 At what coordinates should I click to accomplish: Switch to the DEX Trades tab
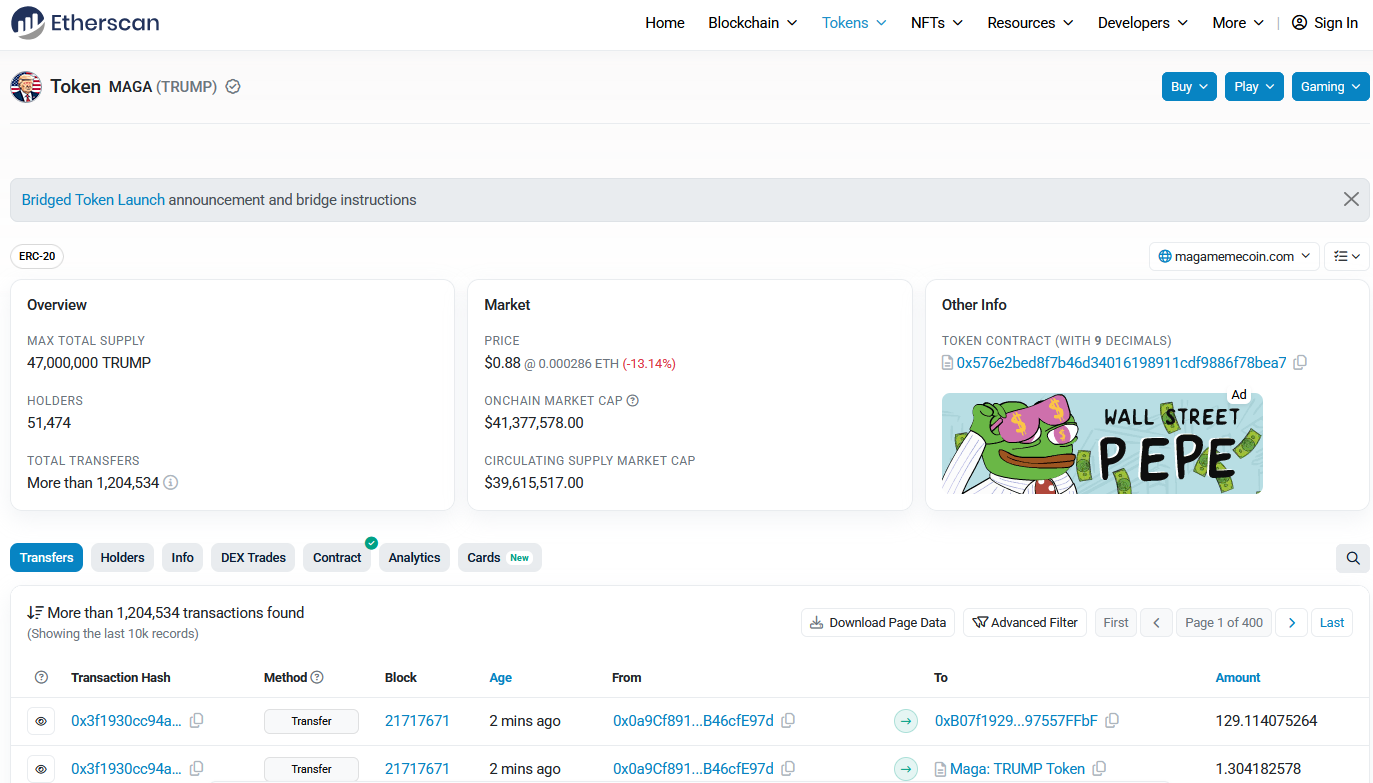click(253, 558)
